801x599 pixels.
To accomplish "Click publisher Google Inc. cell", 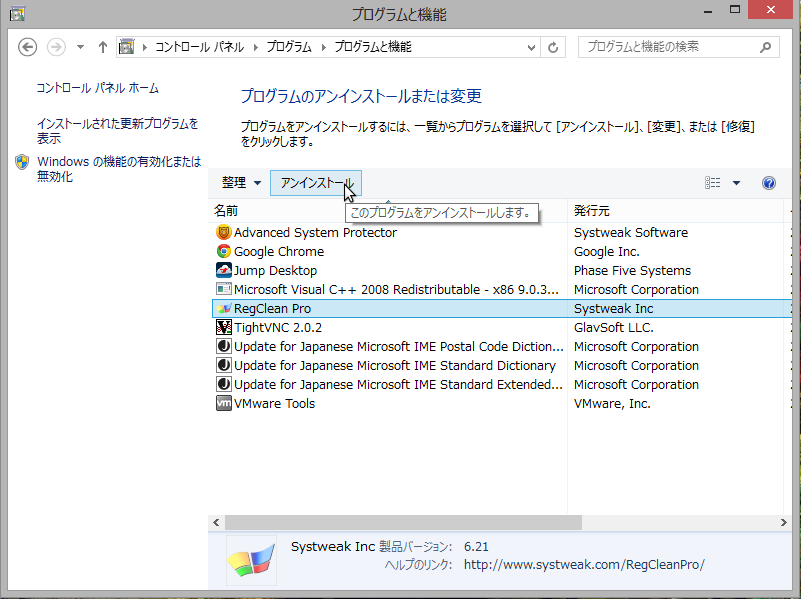I will 606,252.
